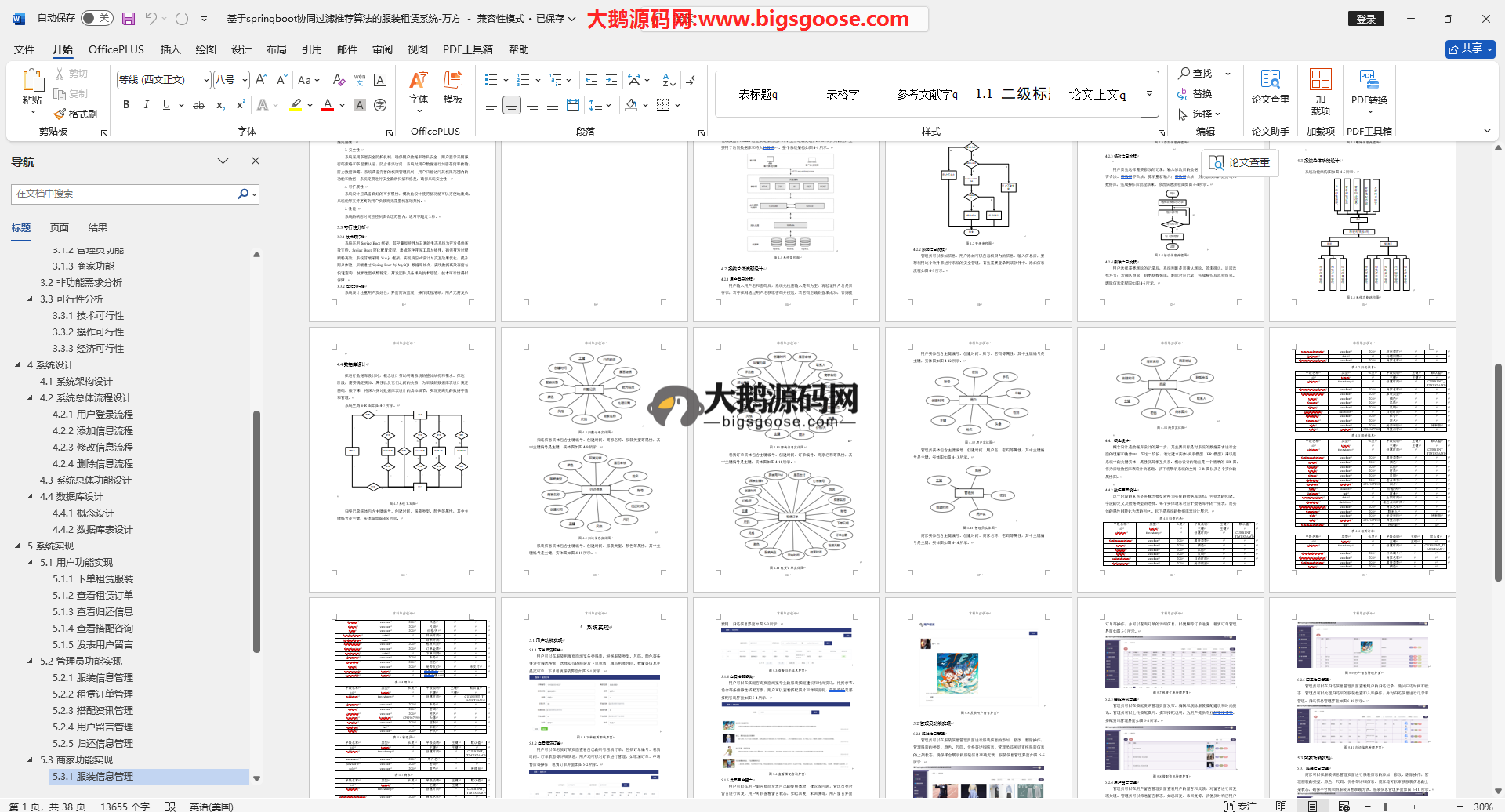Click the sort icon in paragraph group
Viewport: 1505px width, 812px height.
click(x=669, y=80)
